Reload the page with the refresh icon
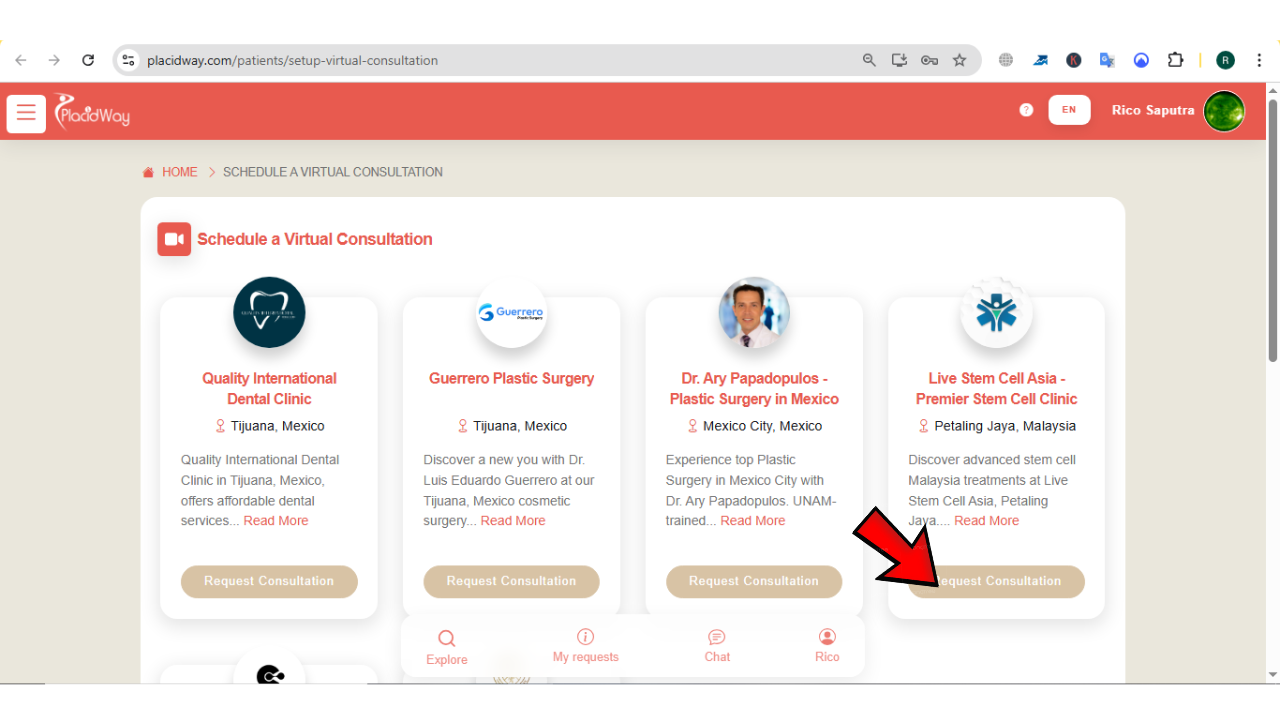 point(88,59)
